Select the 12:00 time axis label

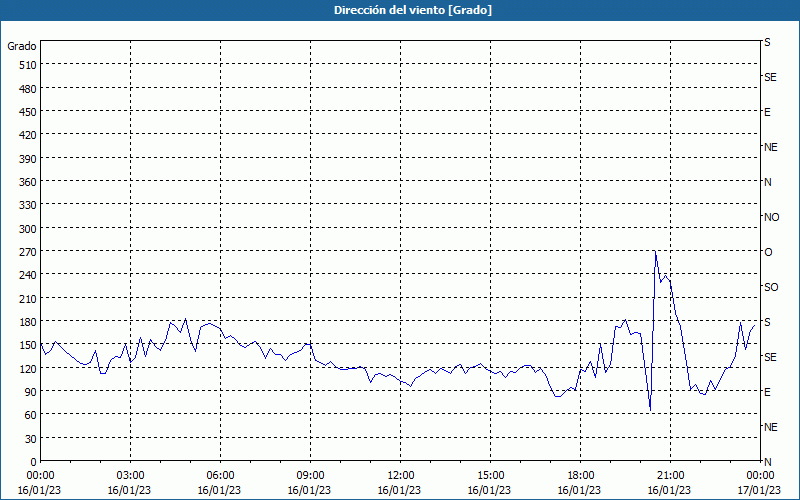click(x=401, y=476)
